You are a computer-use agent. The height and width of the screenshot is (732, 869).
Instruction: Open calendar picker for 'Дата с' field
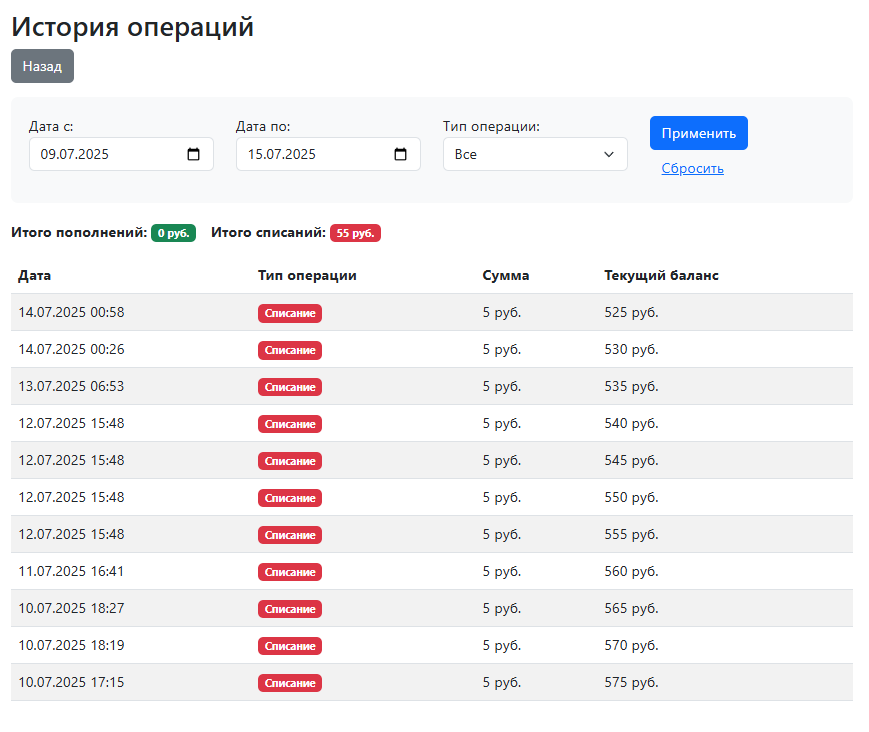tap(193, 154)
